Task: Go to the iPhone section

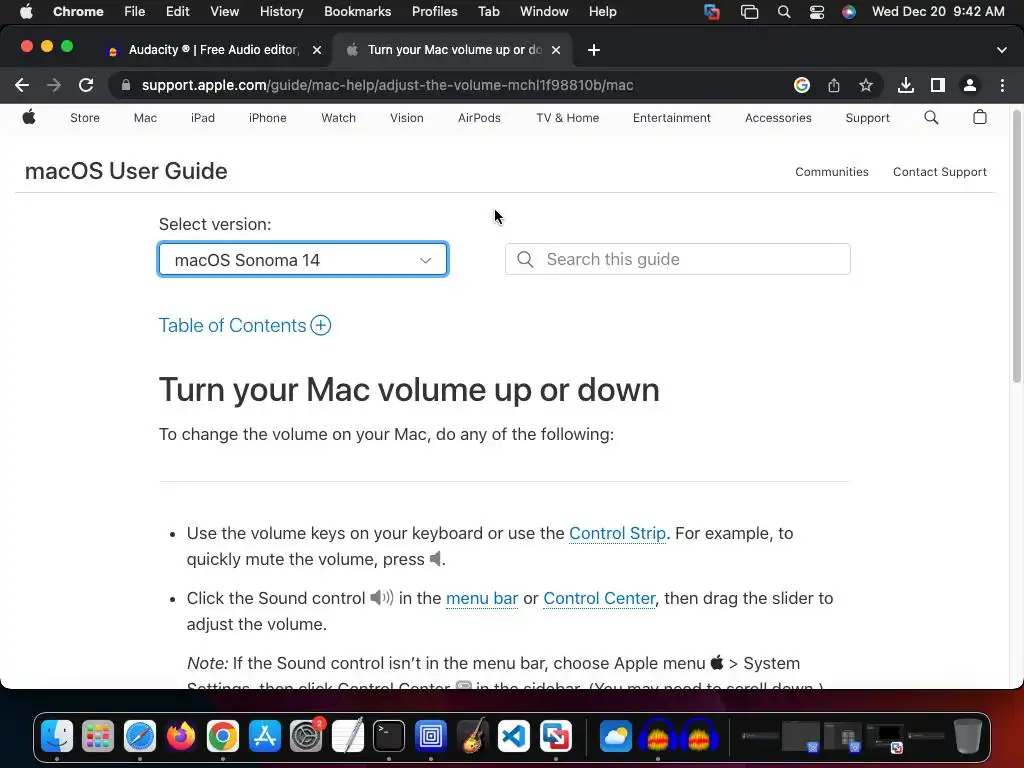Action: [267, 118]
